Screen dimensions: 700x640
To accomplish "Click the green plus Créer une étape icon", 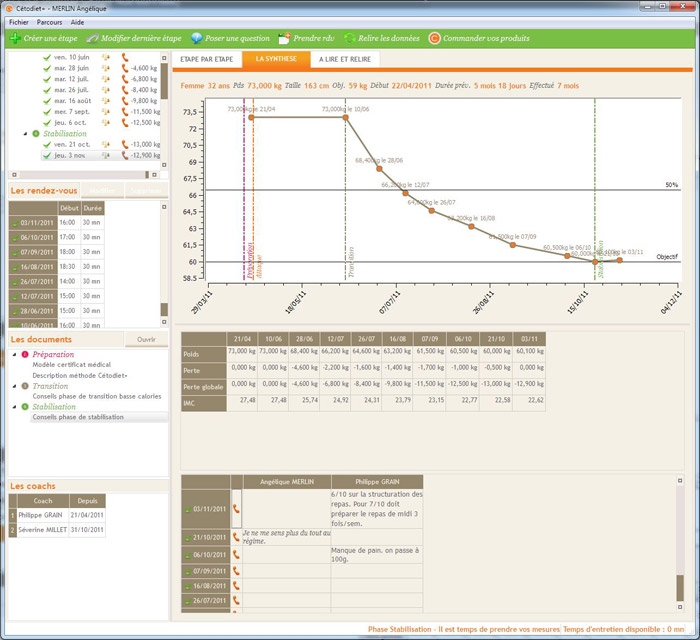I will (x=15, y=38).
